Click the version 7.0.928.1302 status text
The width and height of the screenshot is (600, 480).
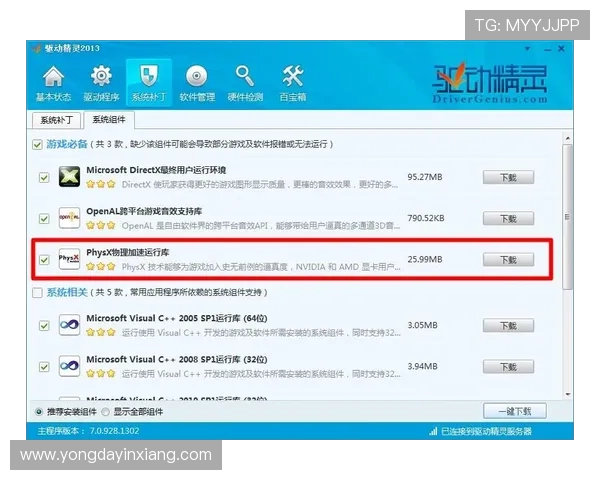[88, 431]
